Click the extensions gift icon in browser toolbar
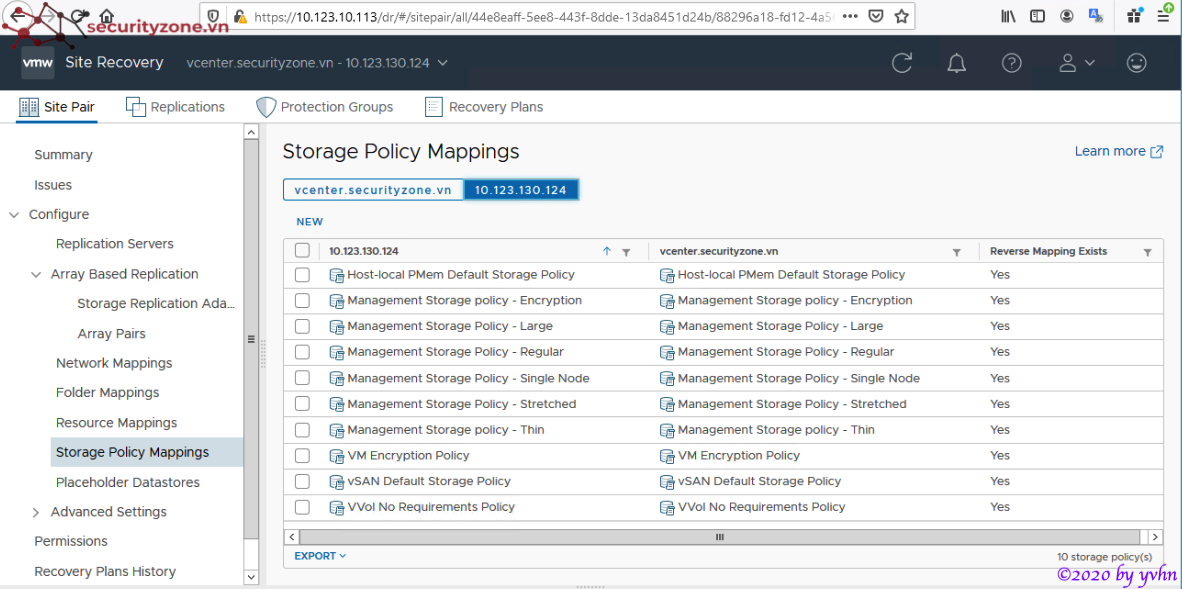Image resolution: width=1182 pixels, height=589 pixels. coord(1135,14)
